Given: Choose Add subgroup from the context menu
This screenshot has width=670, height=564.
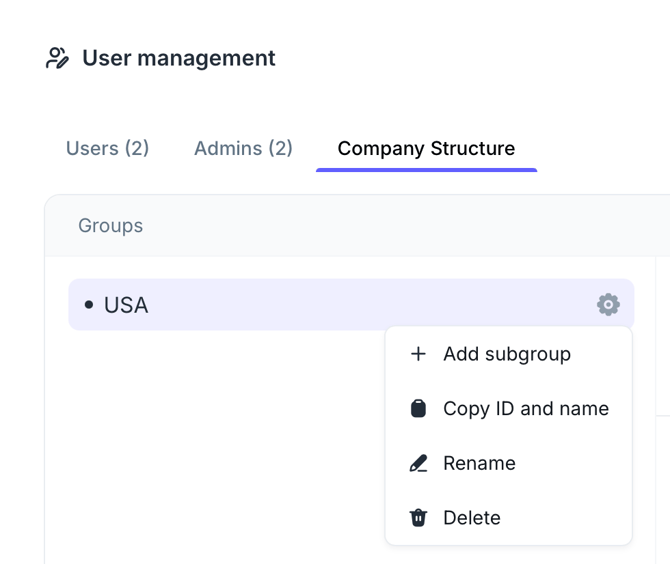Looking at the screenshot, I should click(506, 354).
